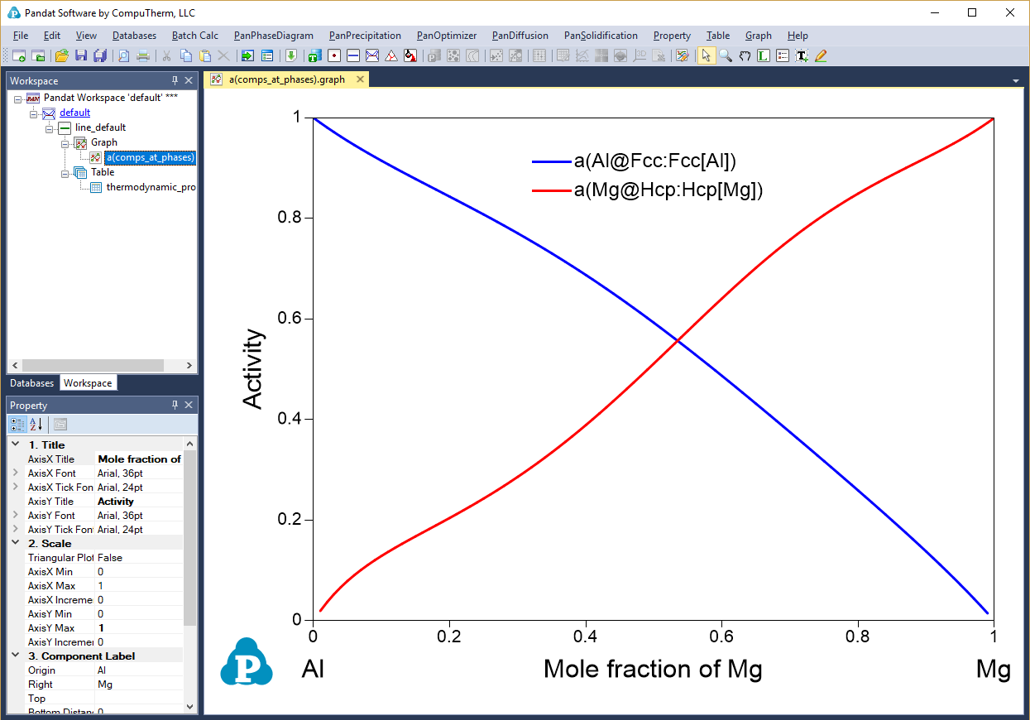Click the 'default' project link in tree

74,113
